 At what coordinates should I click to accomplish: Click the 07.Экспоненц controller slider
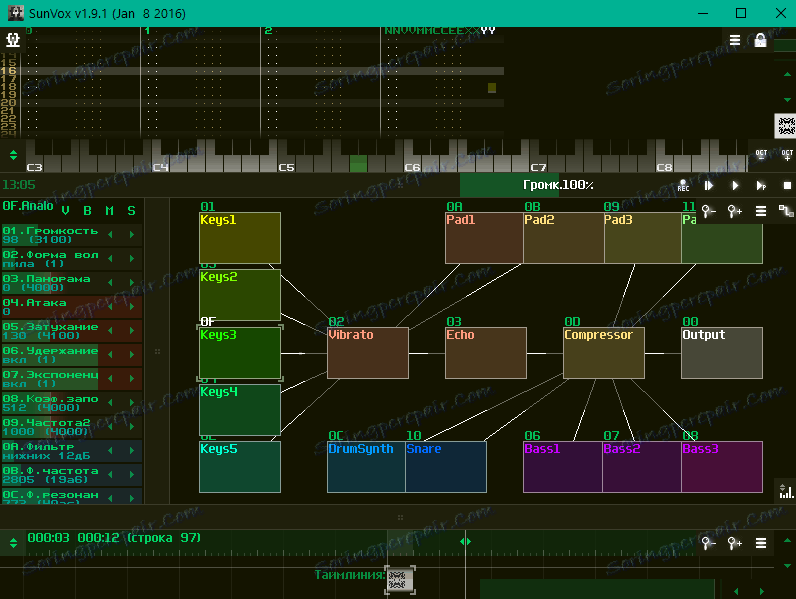pos(50,379)
